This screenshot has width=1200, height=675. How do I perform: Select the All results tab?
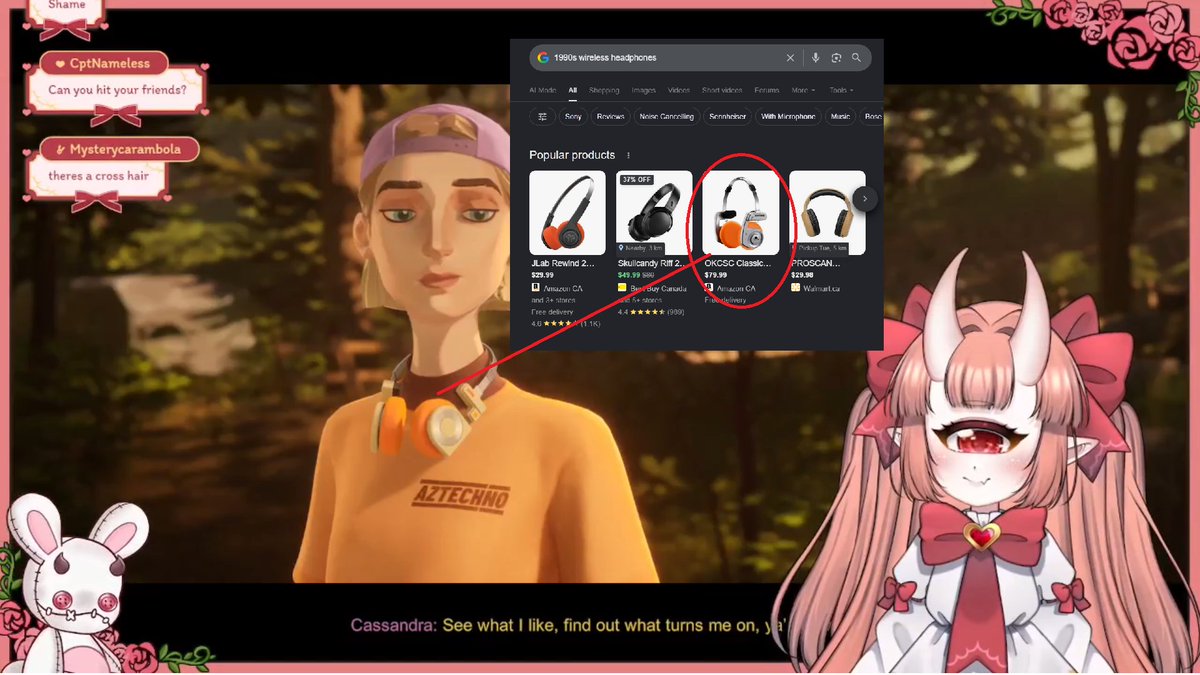tap(573, 90)
